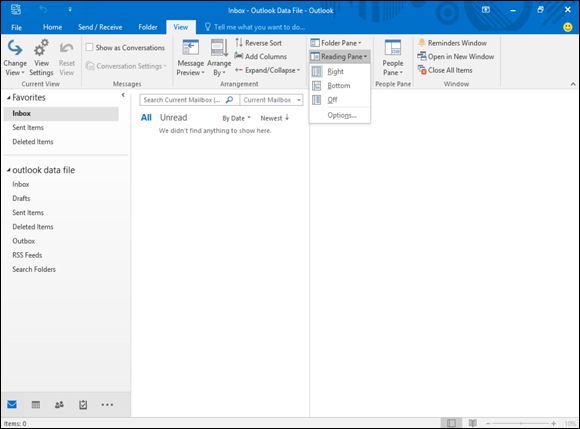This screenshot has width=580, height=429.
Task: Open the People Pane menu
Action: [x=393, y=58]
